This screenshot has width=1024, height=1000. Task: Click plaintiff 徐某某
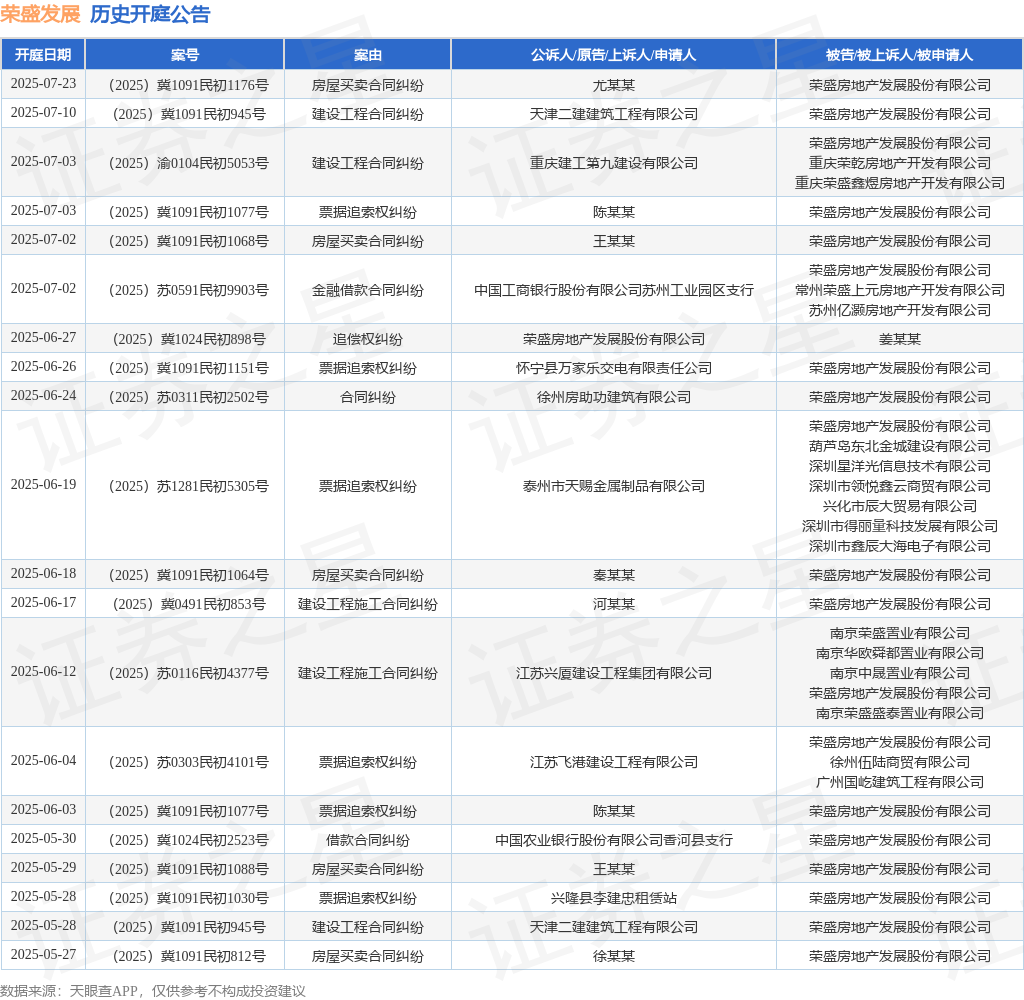click(x=613, y=956)
